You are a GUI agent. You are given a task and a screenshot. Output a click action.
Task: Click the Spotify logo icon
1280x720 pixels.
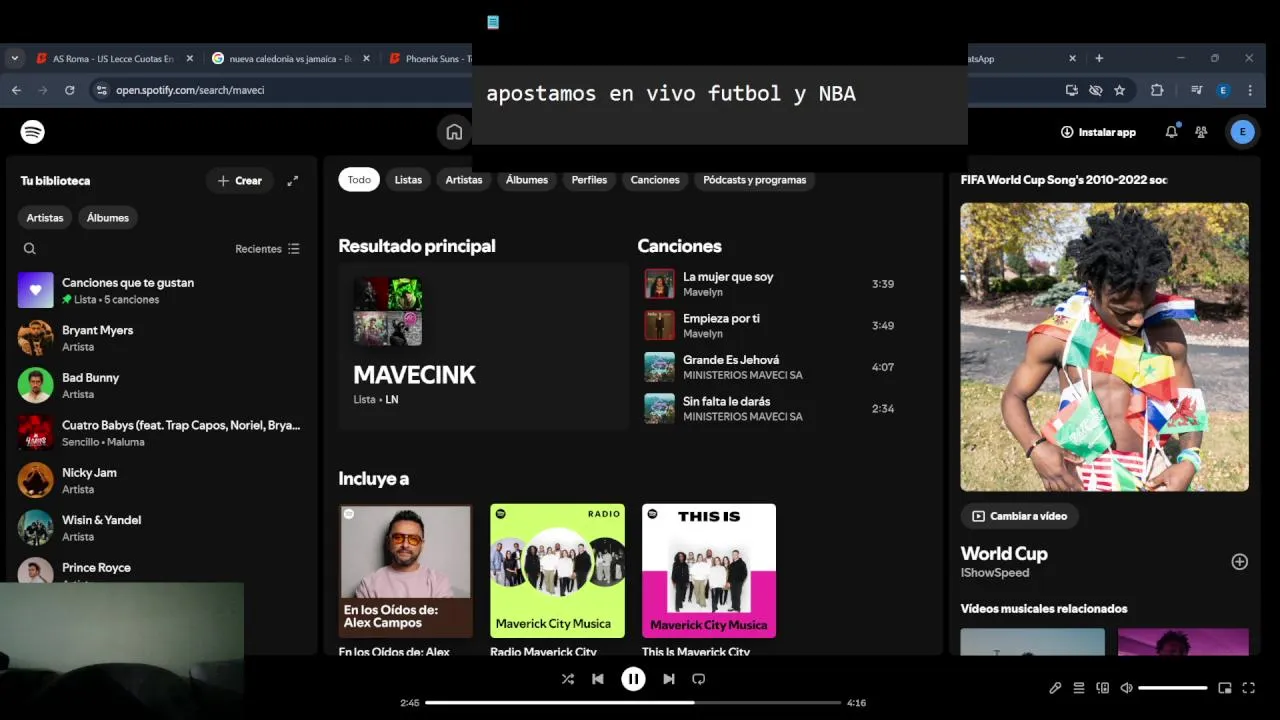click(33, 132)
